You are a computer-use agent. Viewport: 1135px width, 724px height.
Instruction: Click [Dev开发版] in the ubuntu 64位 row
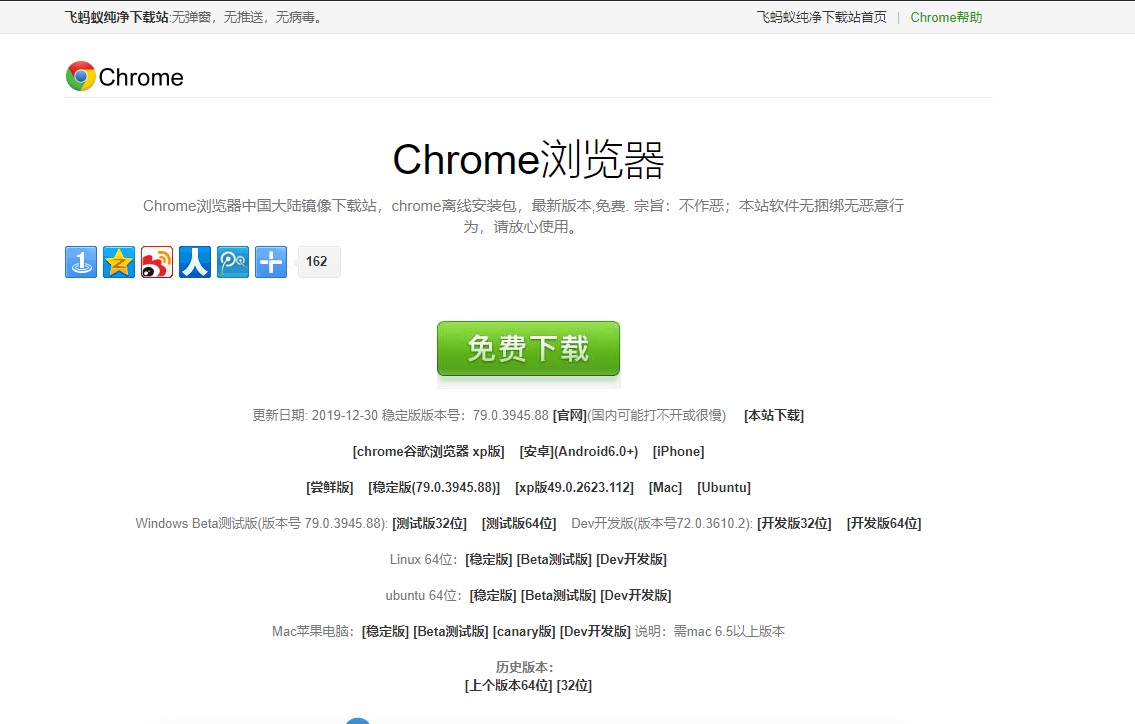tap(636, 596)
